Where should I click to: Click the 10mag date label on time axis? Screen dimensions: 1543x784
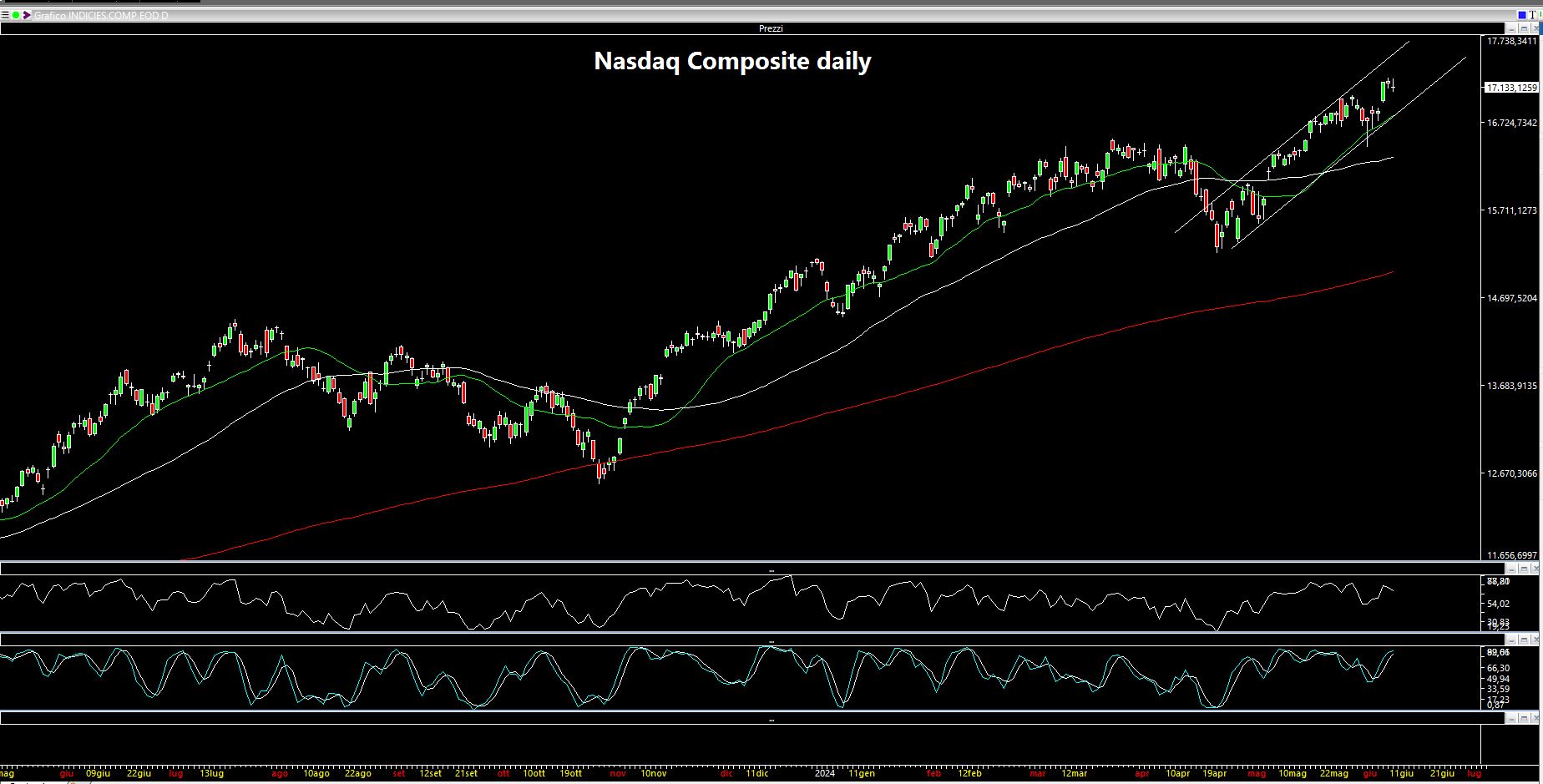[x=1292, y=773]
